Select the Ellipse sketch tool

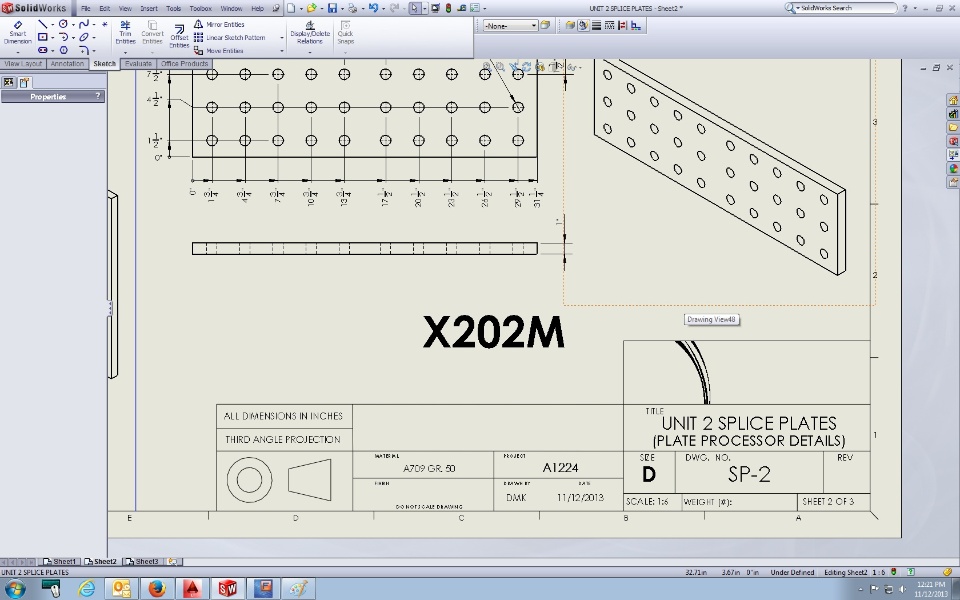pos(84,37)
